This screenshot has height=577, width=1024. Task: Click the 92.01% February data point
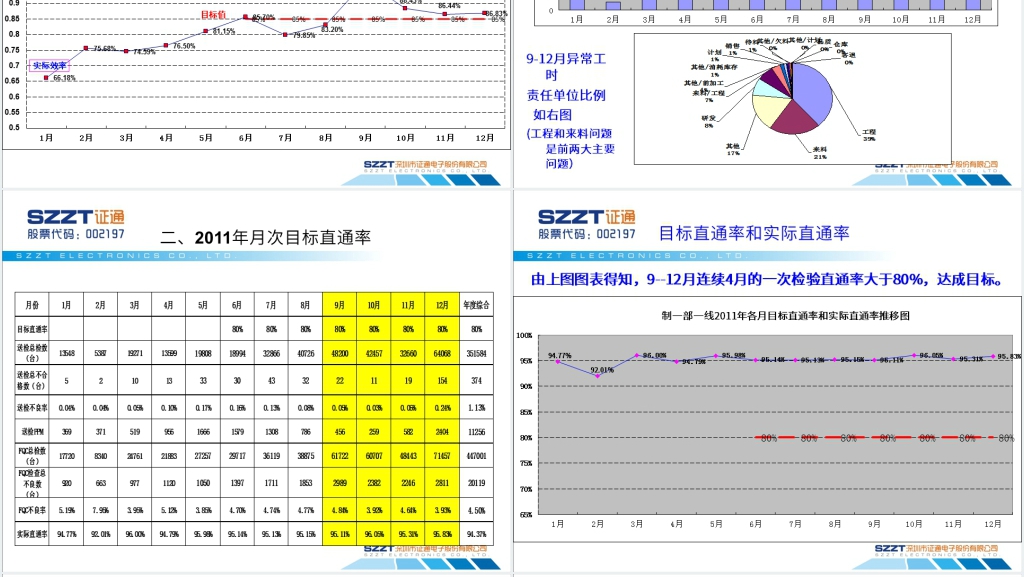coord(597,375)
